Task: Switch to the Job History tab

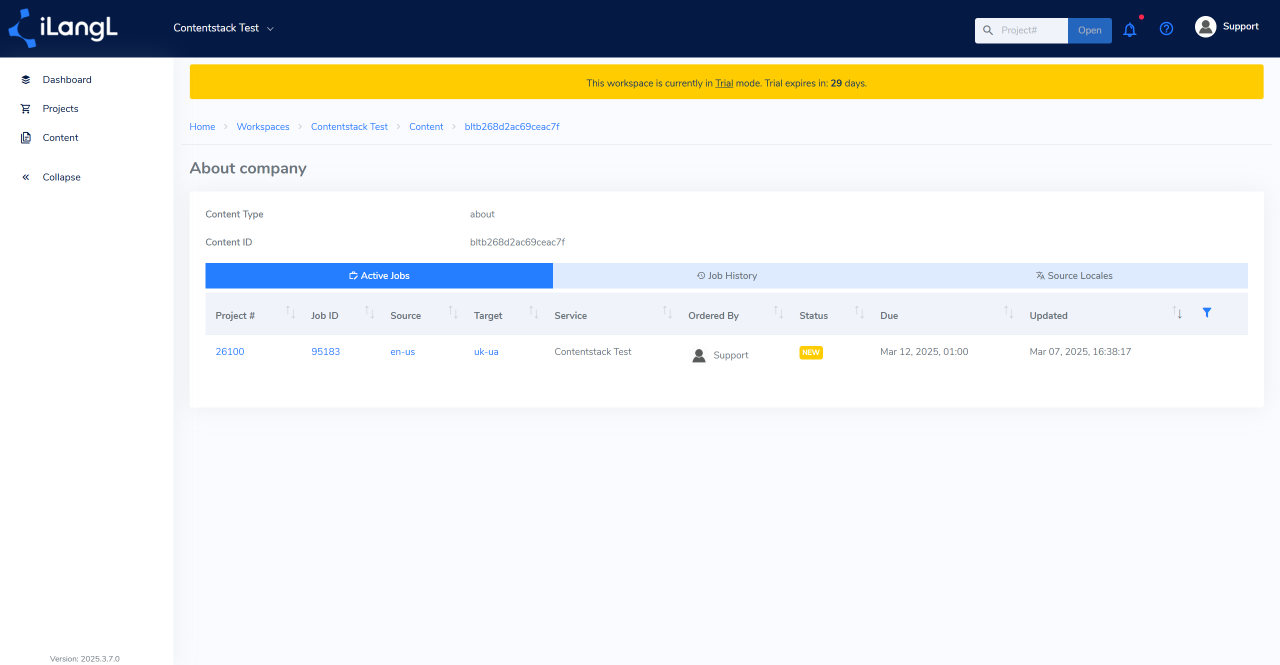Action: tap(726, 276)
